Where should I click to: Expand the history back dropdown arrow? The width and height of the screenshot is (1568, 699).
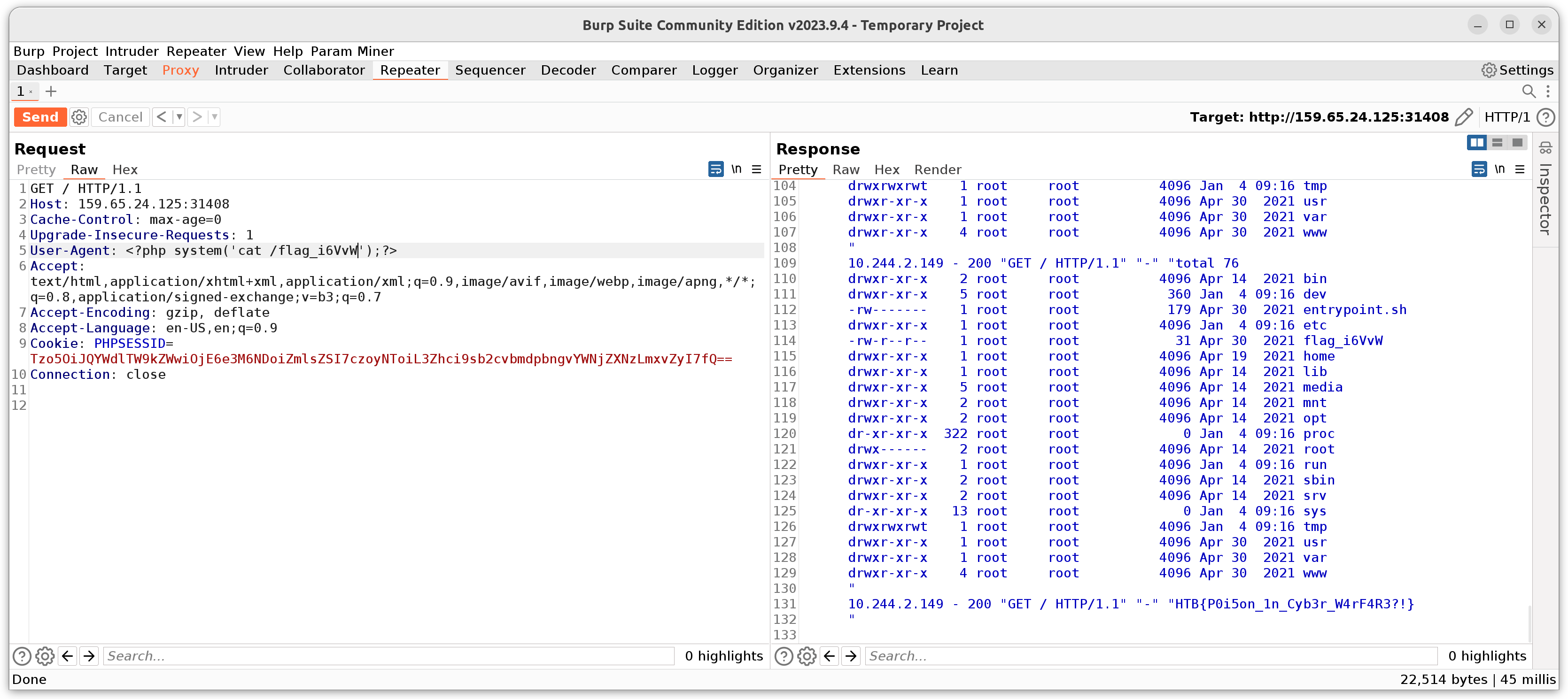point(179,117)
